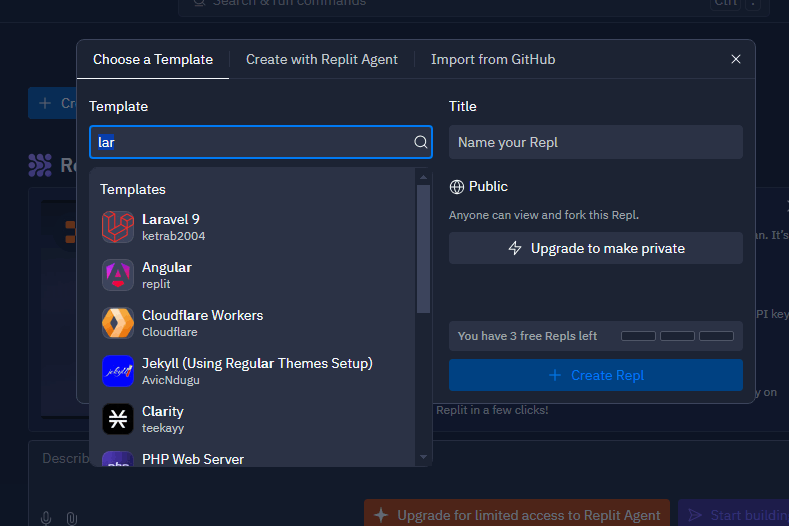Focus the Template search field
The image size is (789, 526).
point(261,142)
